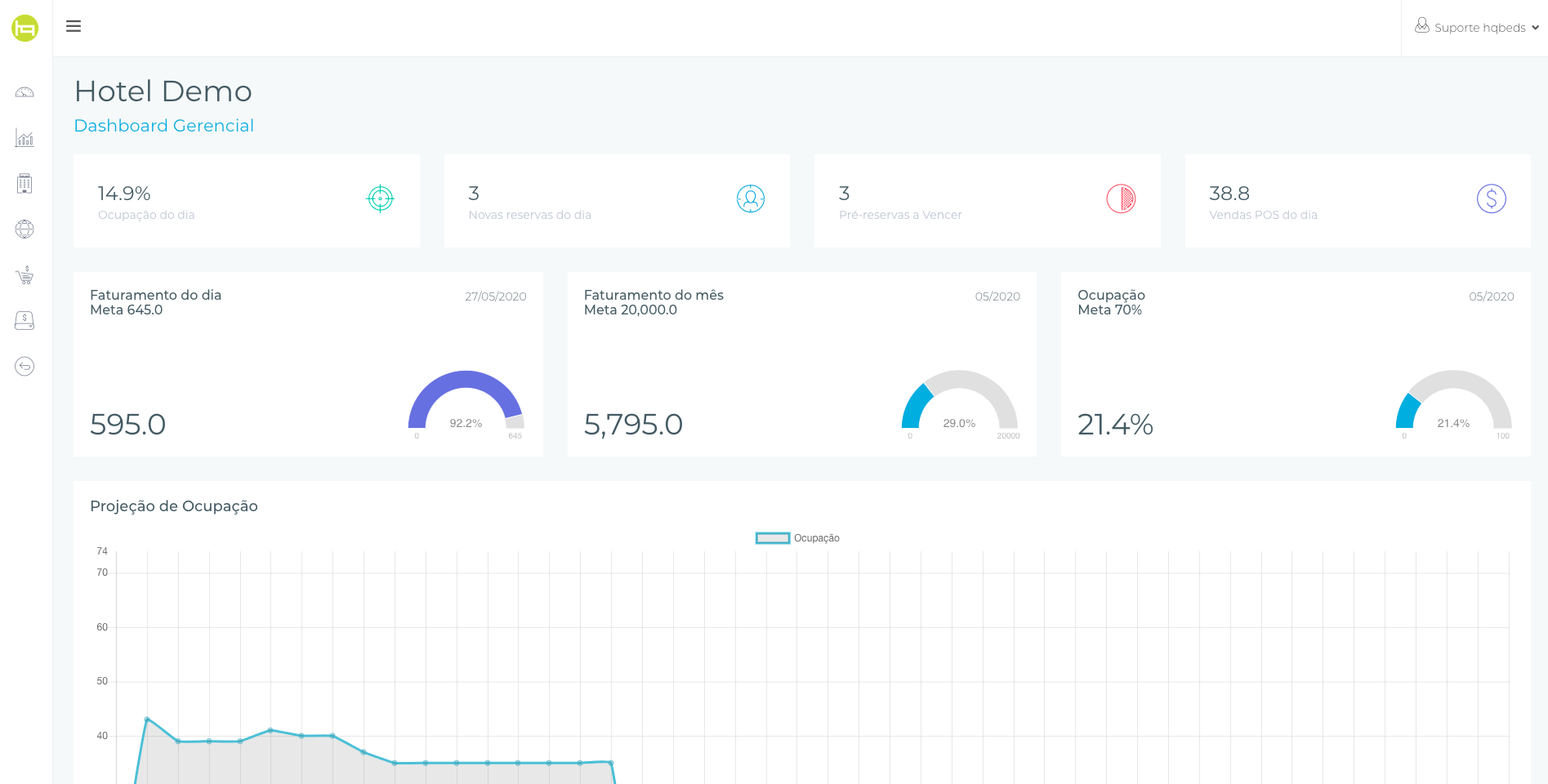
Task: Toggle the hamburger sidebar menu
Action: click(74, 26)
